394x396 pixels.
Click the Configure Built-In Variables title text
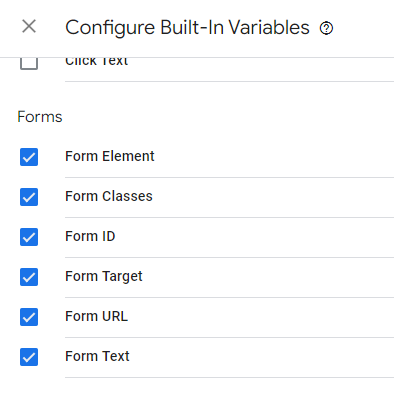tap(187, 27)
